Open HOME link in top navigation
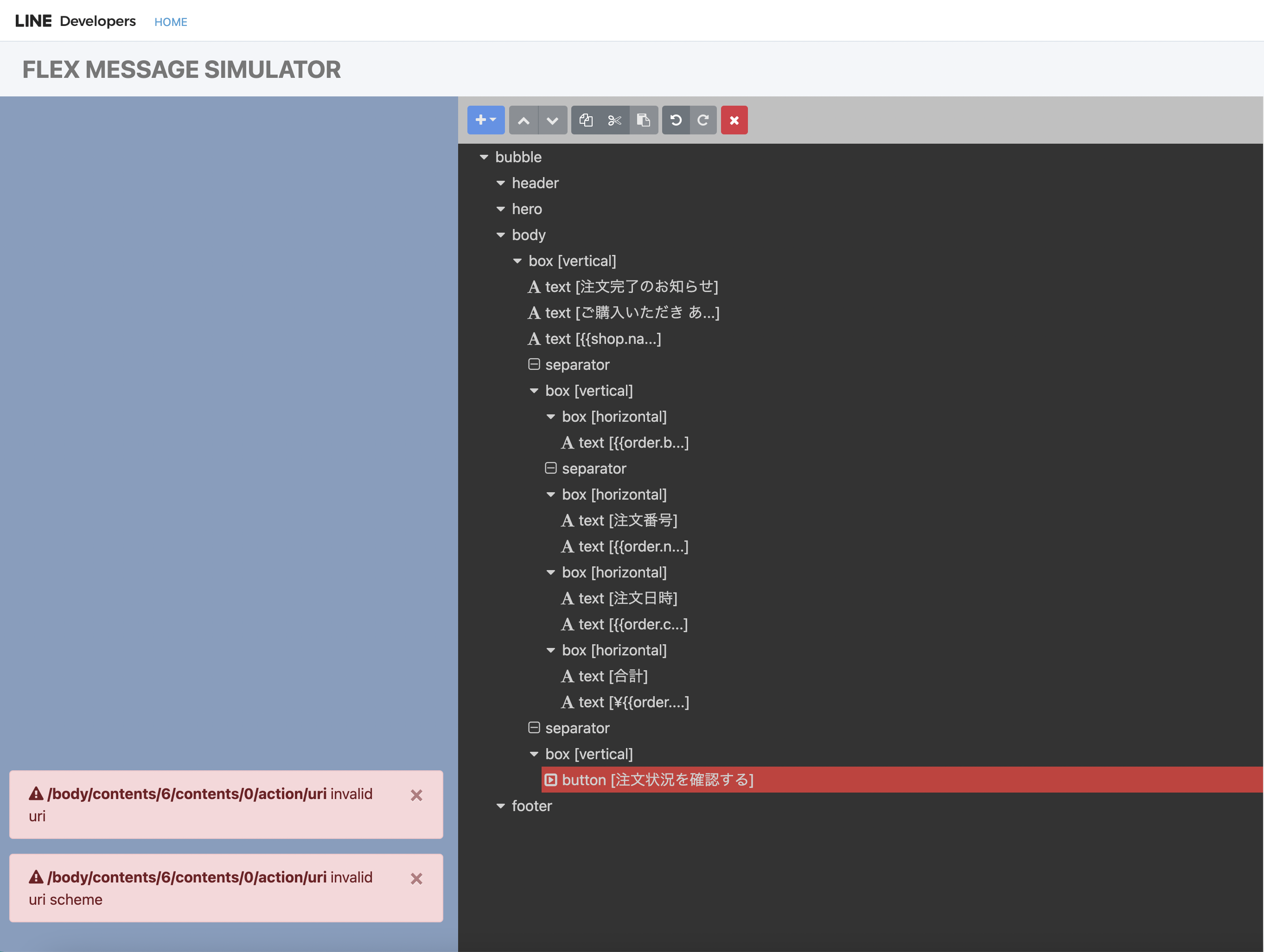The image size is (1264, 952). [x=170, y=22]
